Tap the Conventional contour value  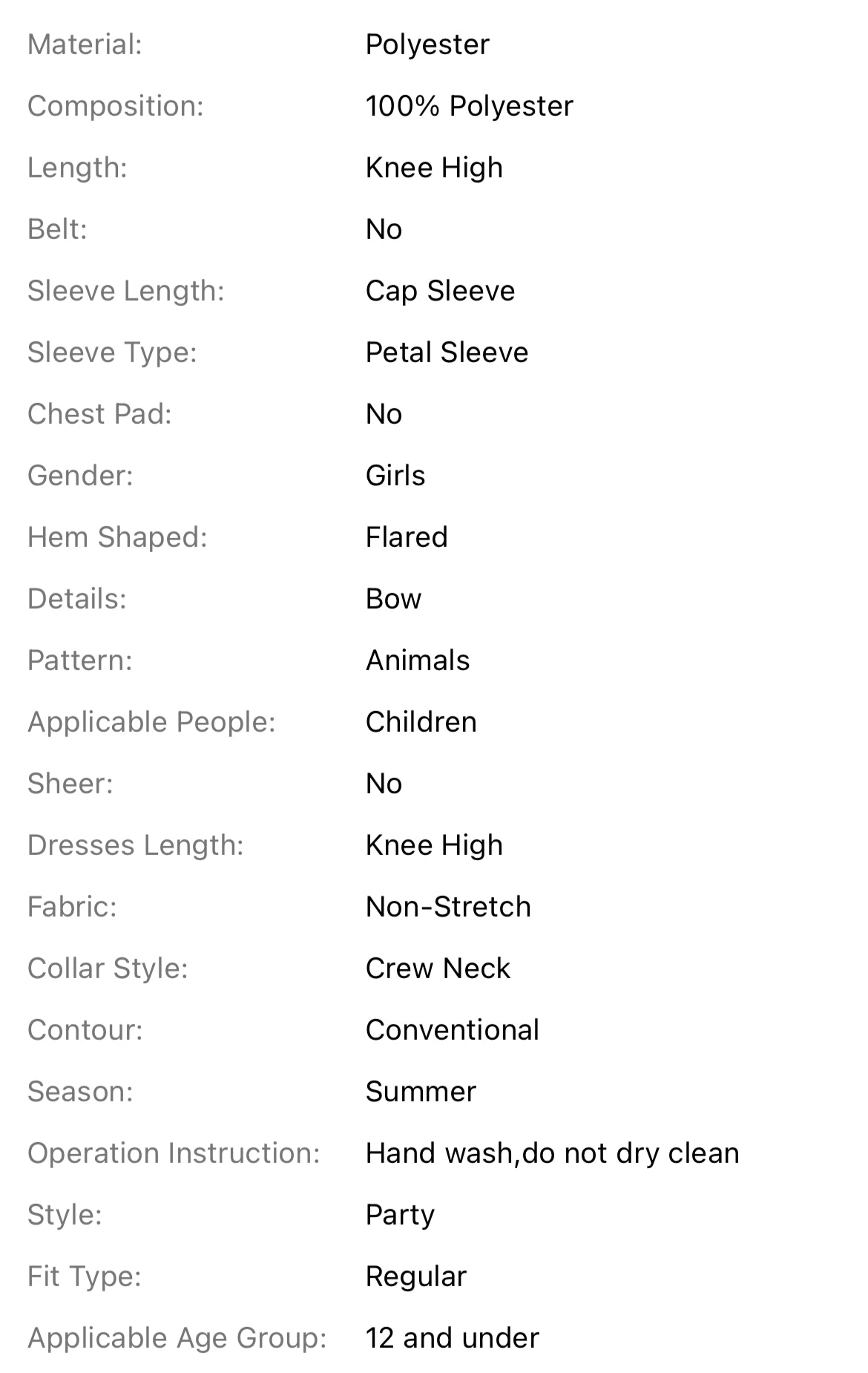tap(452, 1030)
